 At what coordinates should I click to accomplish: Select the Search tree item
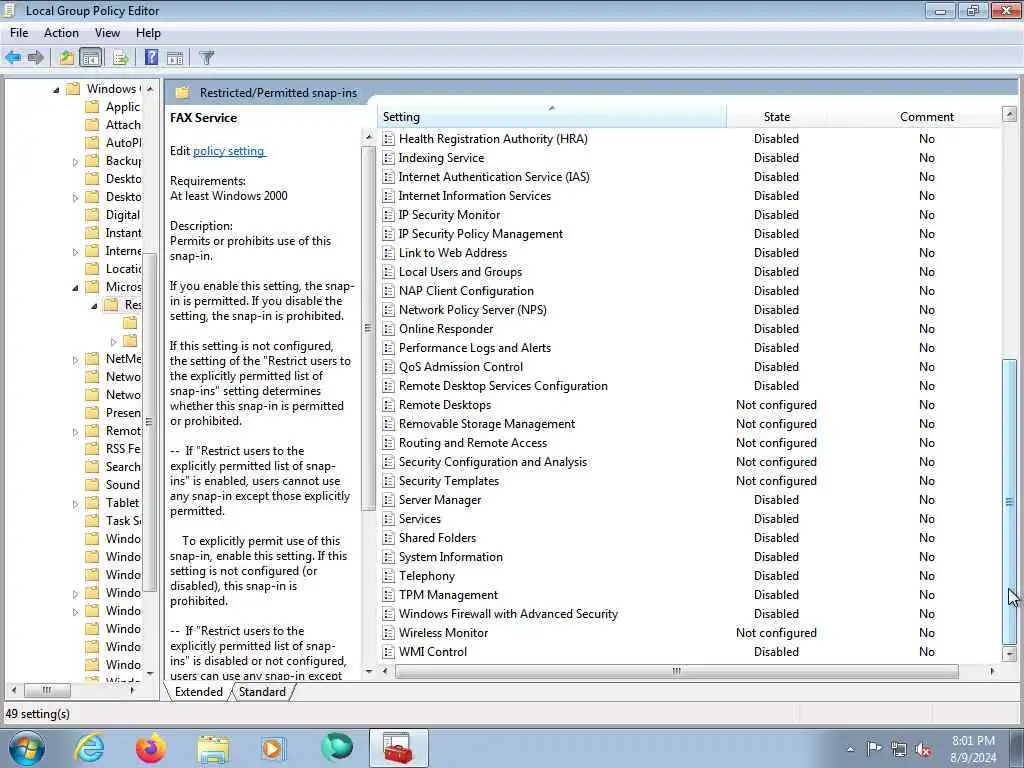tap(123, 467)
